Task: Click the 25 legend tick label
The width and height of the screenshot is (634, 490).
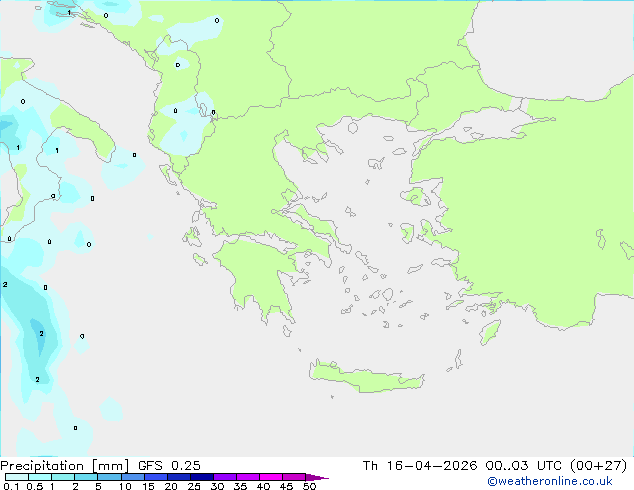Action: coord(194,486)
